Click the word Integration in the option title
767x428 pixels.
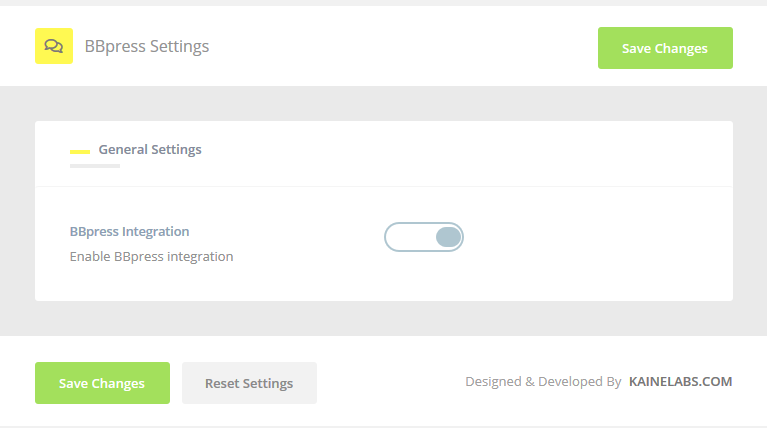(156, 231)
